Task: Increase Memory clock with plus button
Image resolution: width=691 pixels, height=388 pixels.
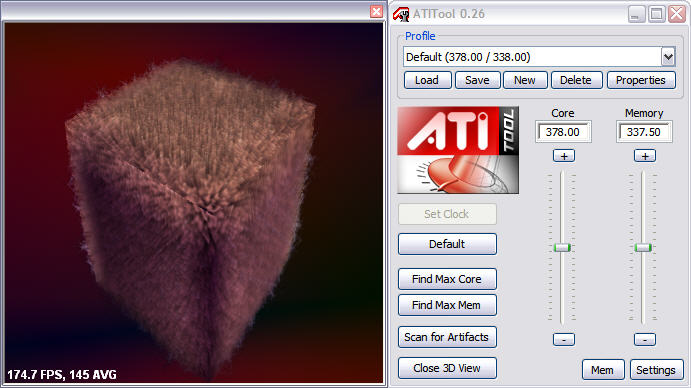Action: pos(645,156)
